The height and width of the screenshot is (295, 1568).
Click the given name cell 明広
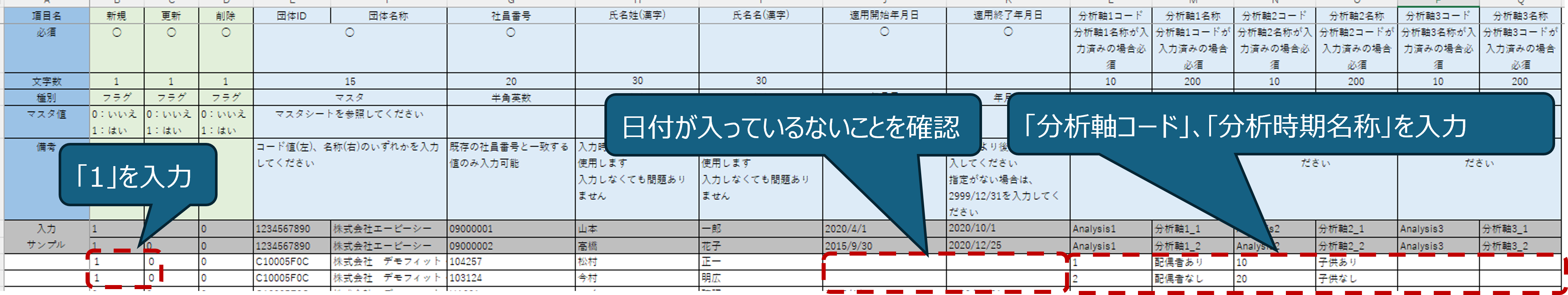click(760, 278)
